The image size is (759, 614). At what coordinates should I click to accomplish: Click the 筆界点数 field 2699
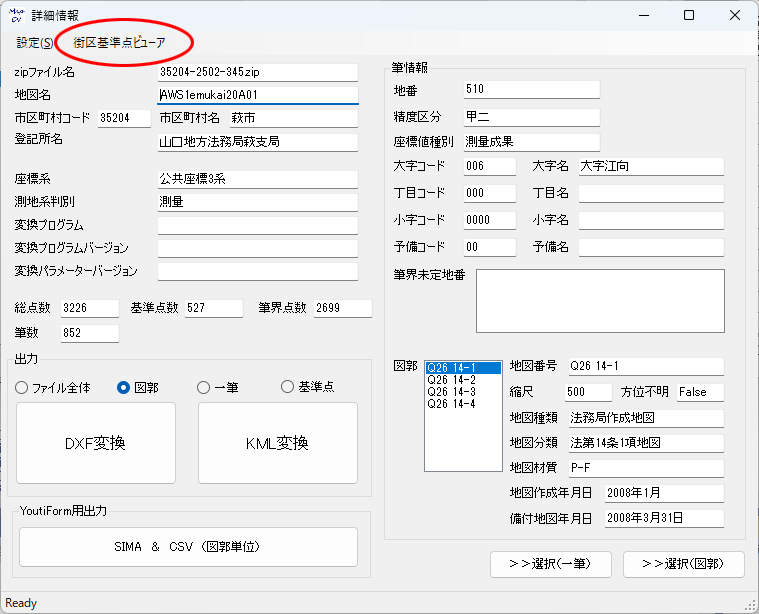coord(343,308)
